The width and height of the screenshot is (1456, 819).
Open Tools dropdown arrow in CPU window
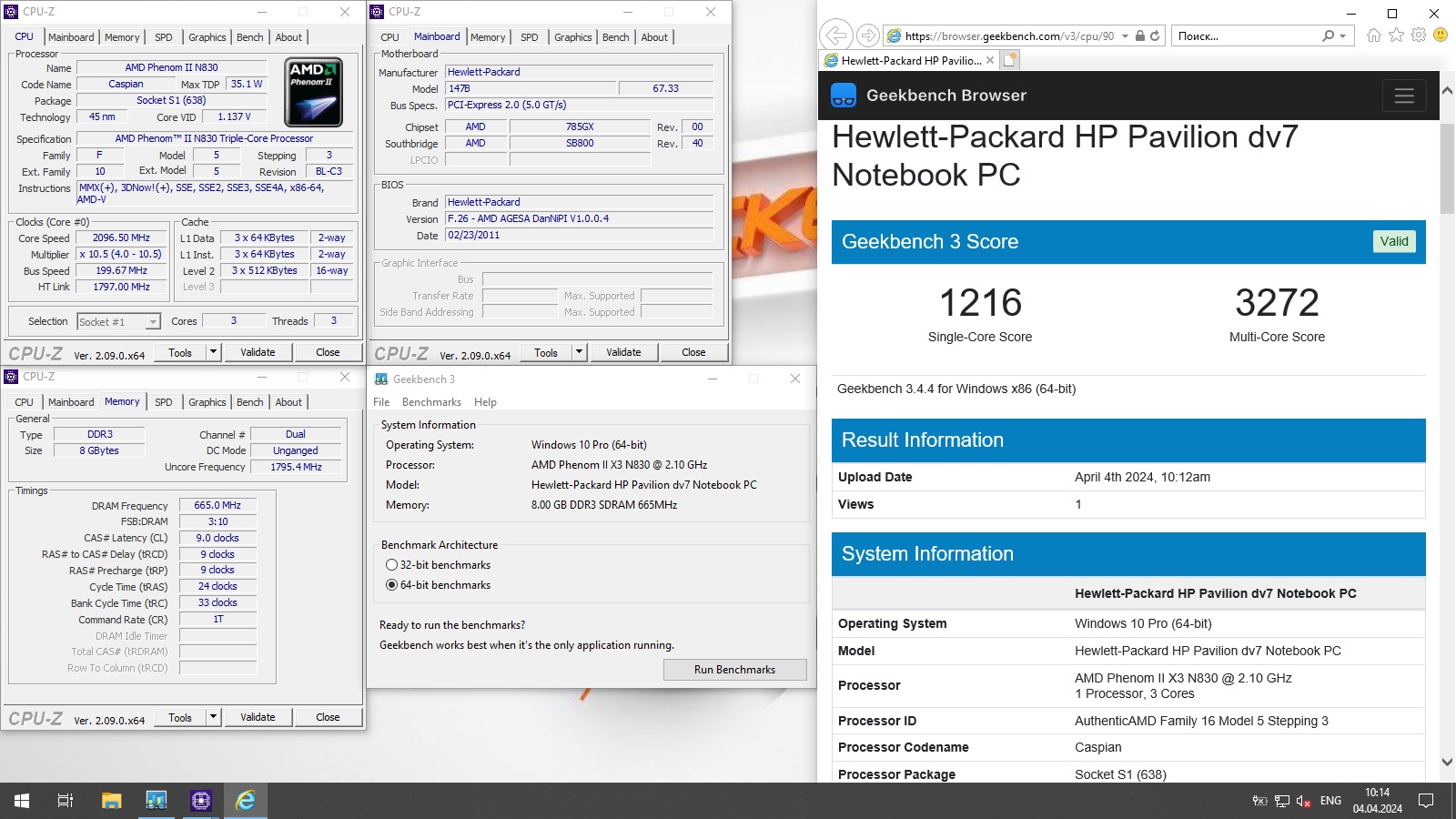pos(213,352)
